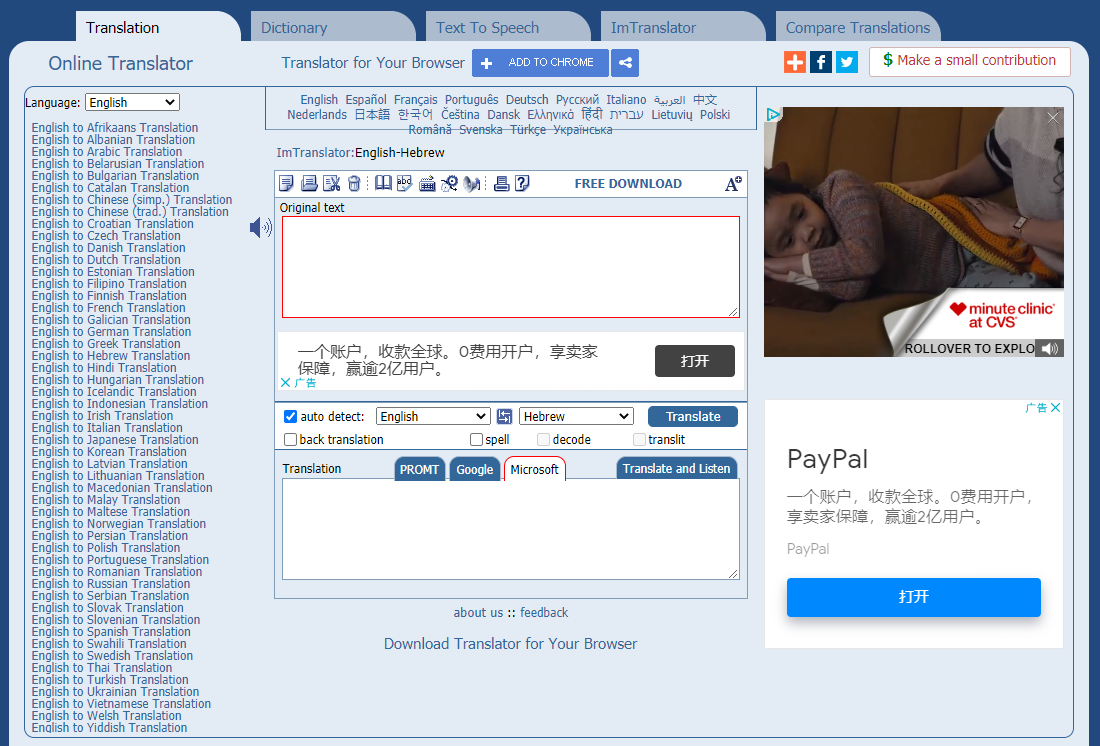1100x746 pixels.
Task: Select the PROMT translation provider tab
Action: coord(420,469)
